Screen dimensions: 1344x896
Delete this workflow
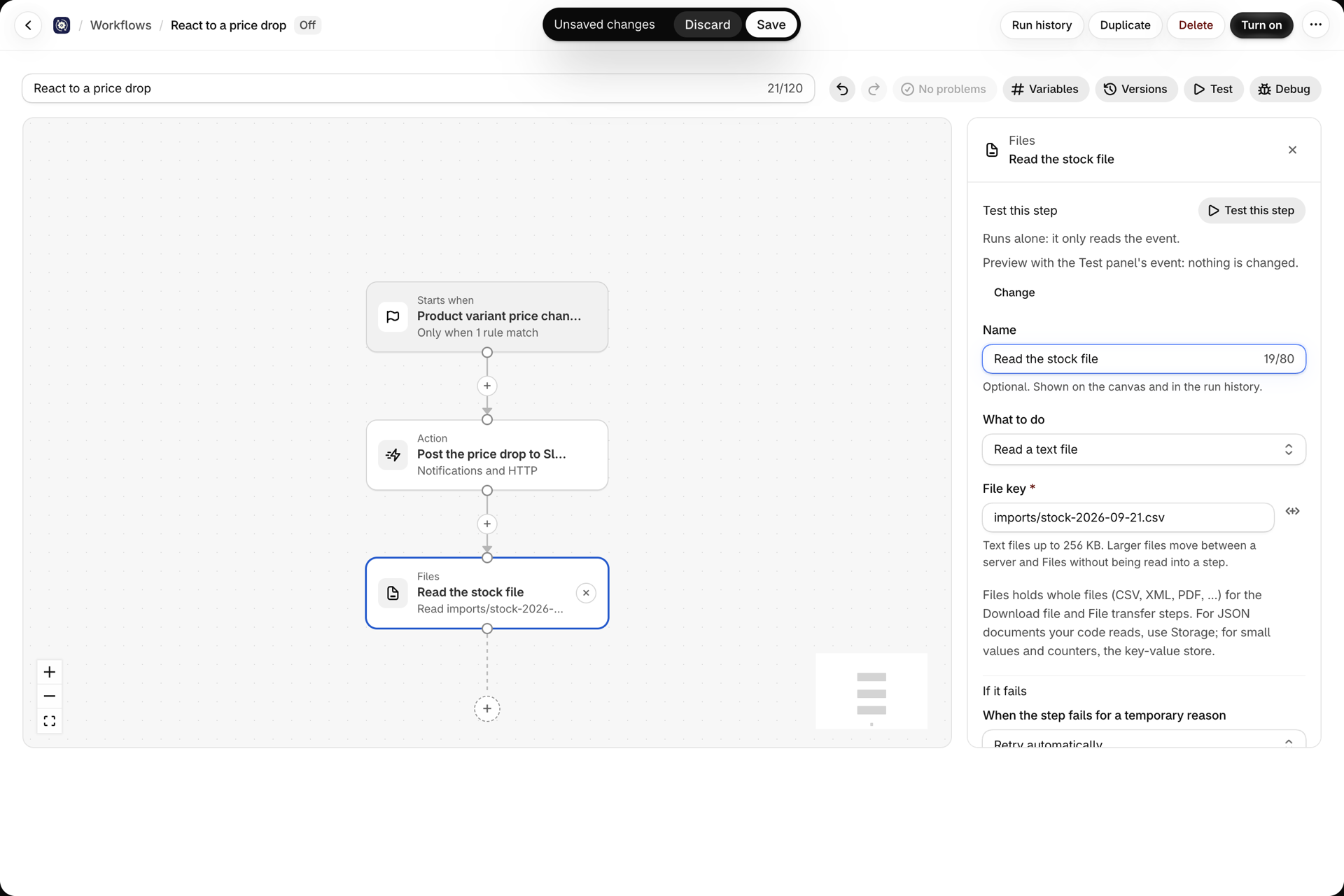pos(1195,25)
